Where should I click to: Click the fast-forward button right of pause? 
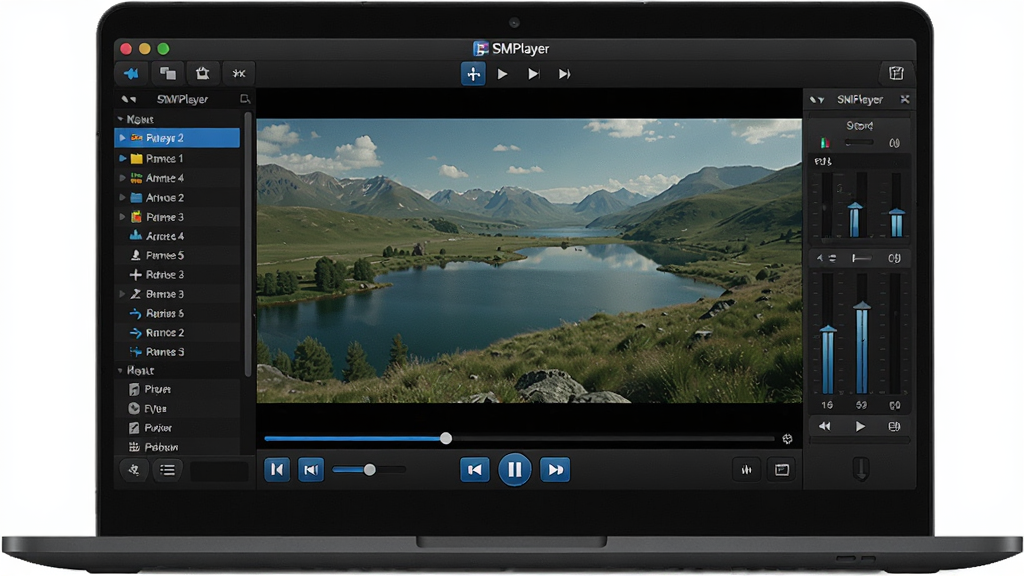[555, 470]
